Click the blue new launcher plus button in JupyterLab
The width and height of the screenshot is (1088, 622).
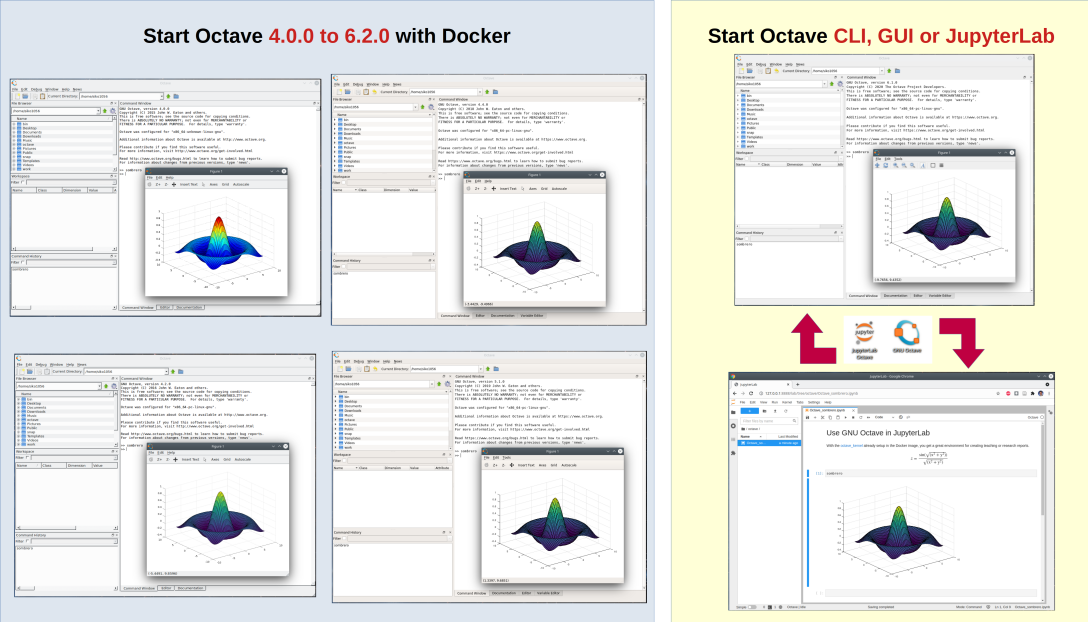pyautogui.click(x=750, y=411)
